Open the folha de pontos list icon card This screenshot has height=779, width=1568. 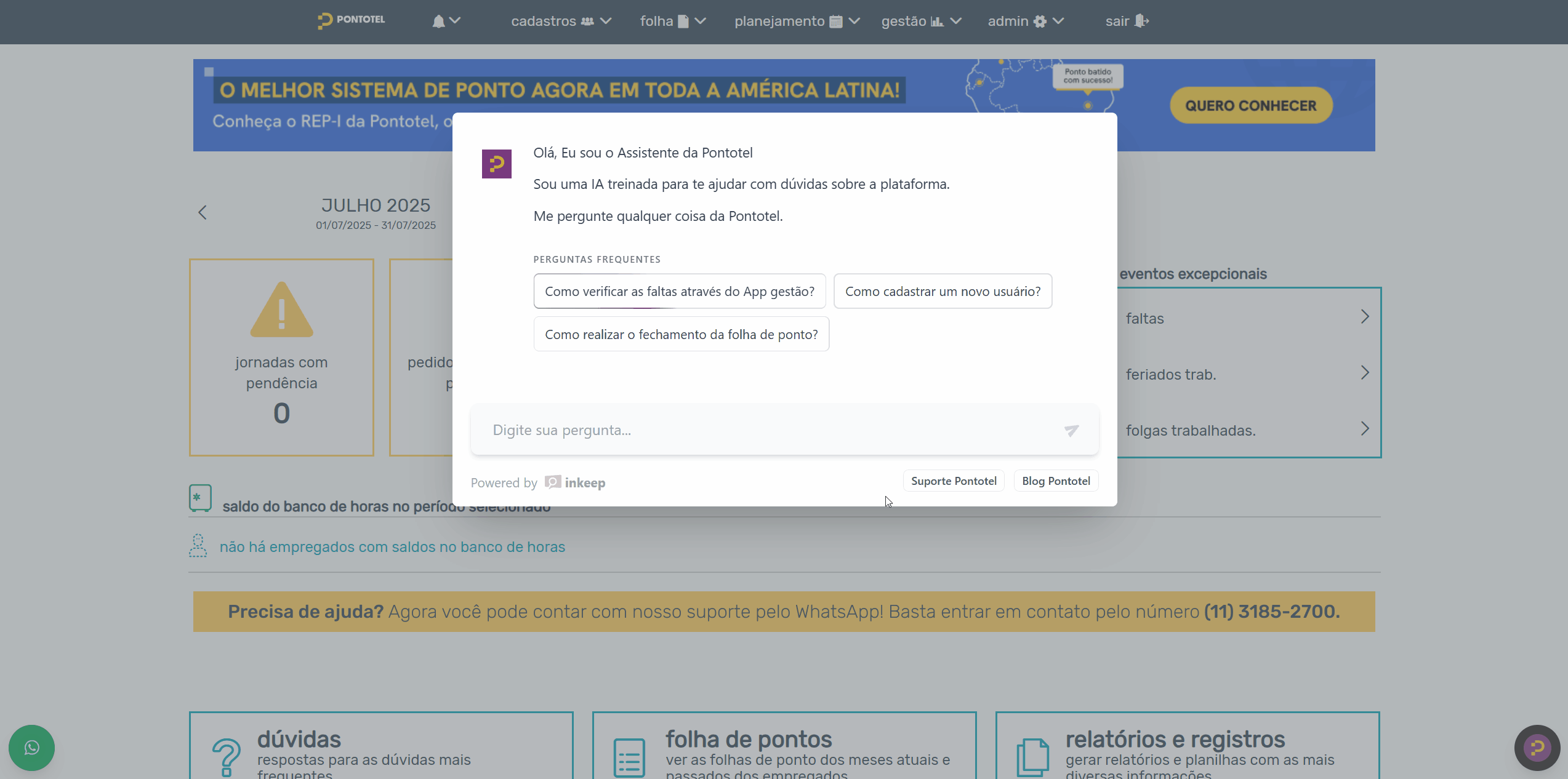(629, 757)
